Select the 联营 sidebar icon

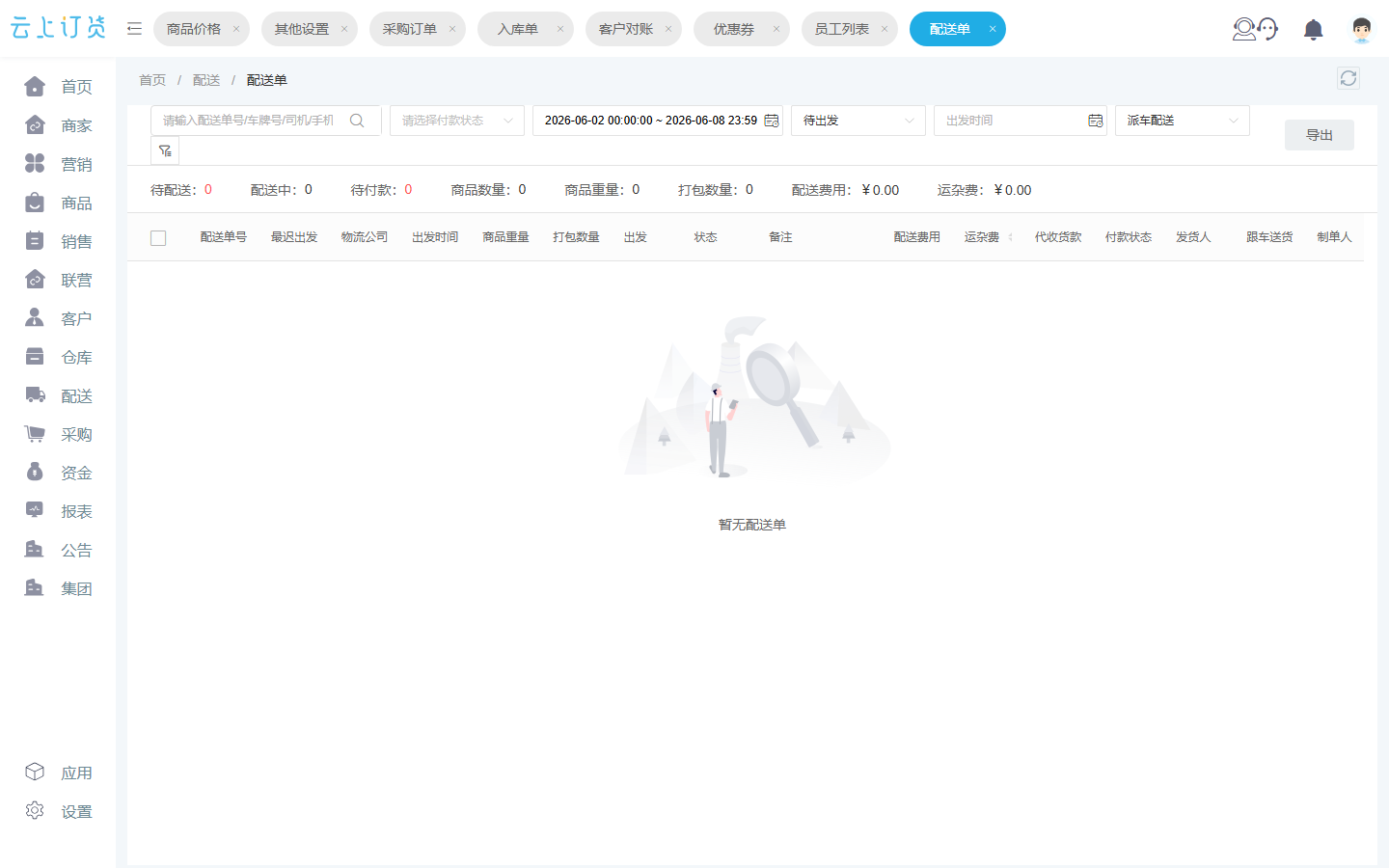tap(35, 280)
